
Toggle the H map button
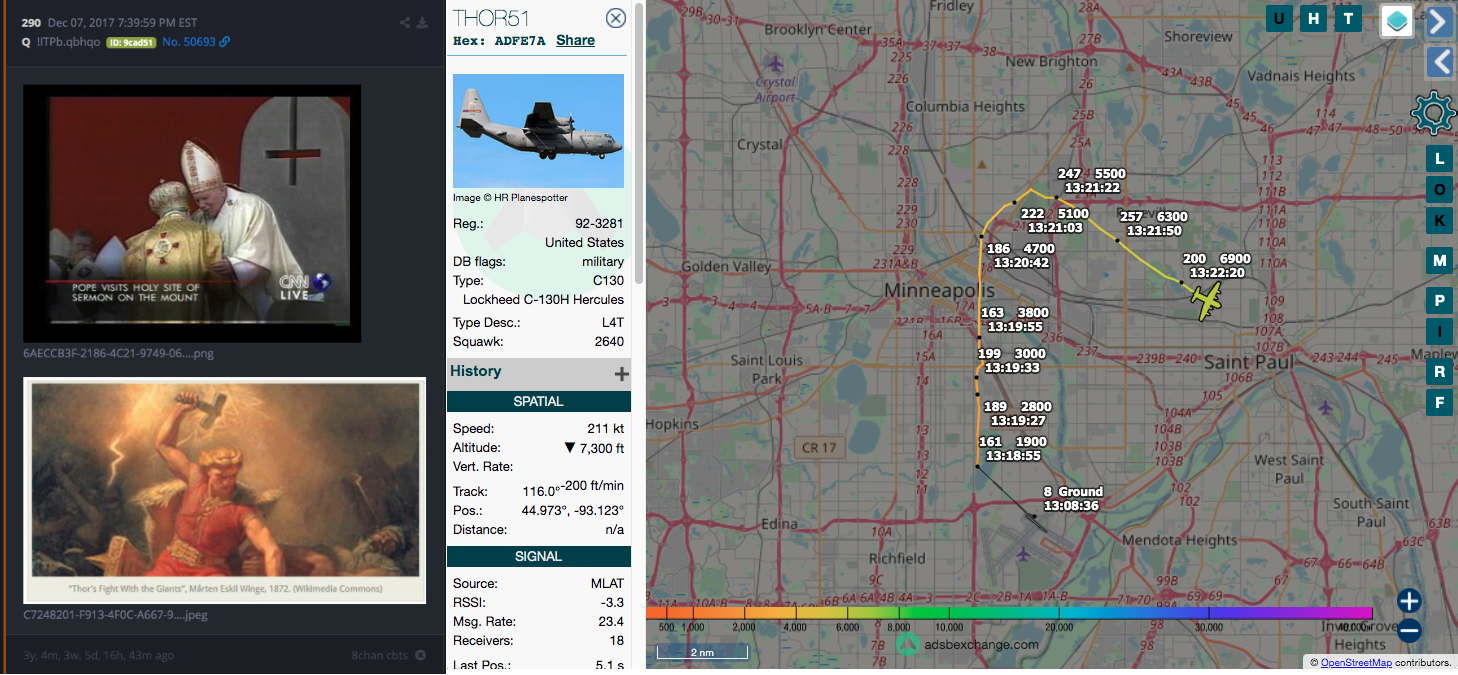[1314, 18]
